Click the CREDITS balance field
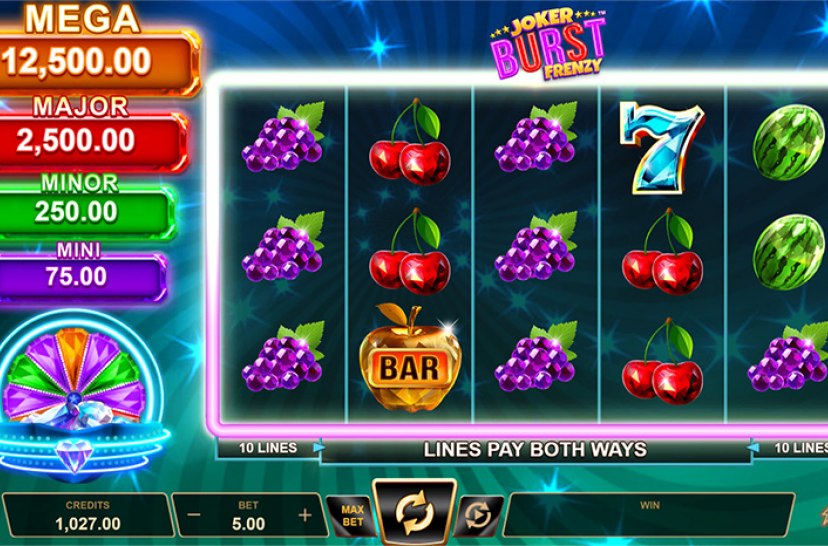This screenshot has height=546, width=828. (x=88, y=515)
